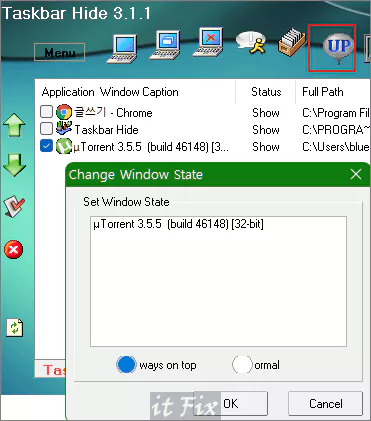The image size is (371, 421).
Task: Click the green down arrow icon
Action: coord(14,165)
